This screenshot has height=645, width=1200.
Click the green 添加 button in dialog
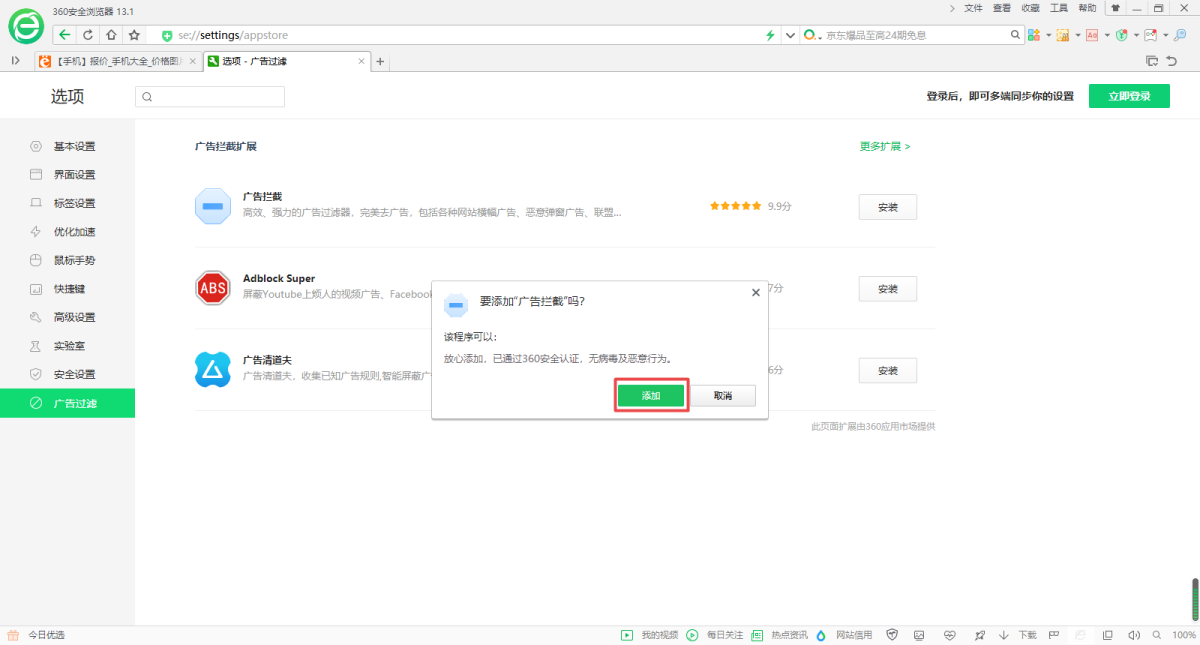[x=651, y=396]
